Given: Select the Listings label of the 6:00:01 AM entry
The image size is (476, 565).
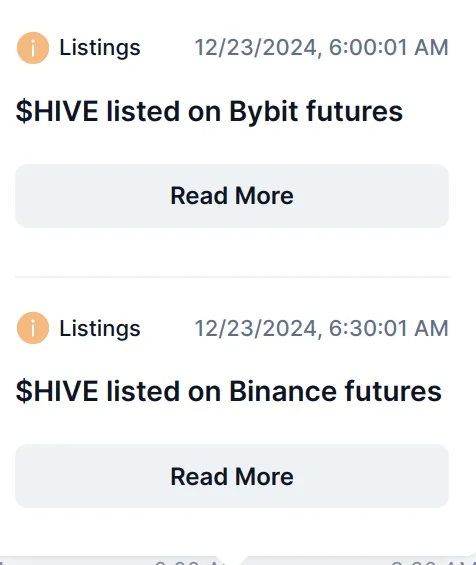Looking at the screenshot, I should tap(100, 48).
